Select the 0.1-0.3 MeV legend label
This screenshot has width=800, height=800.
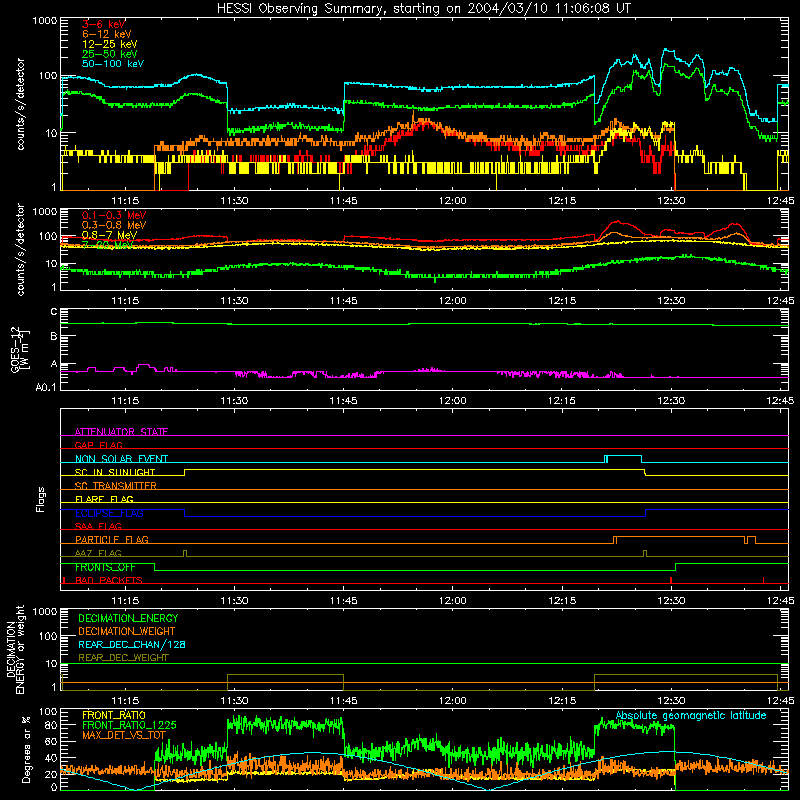[114, 215]
